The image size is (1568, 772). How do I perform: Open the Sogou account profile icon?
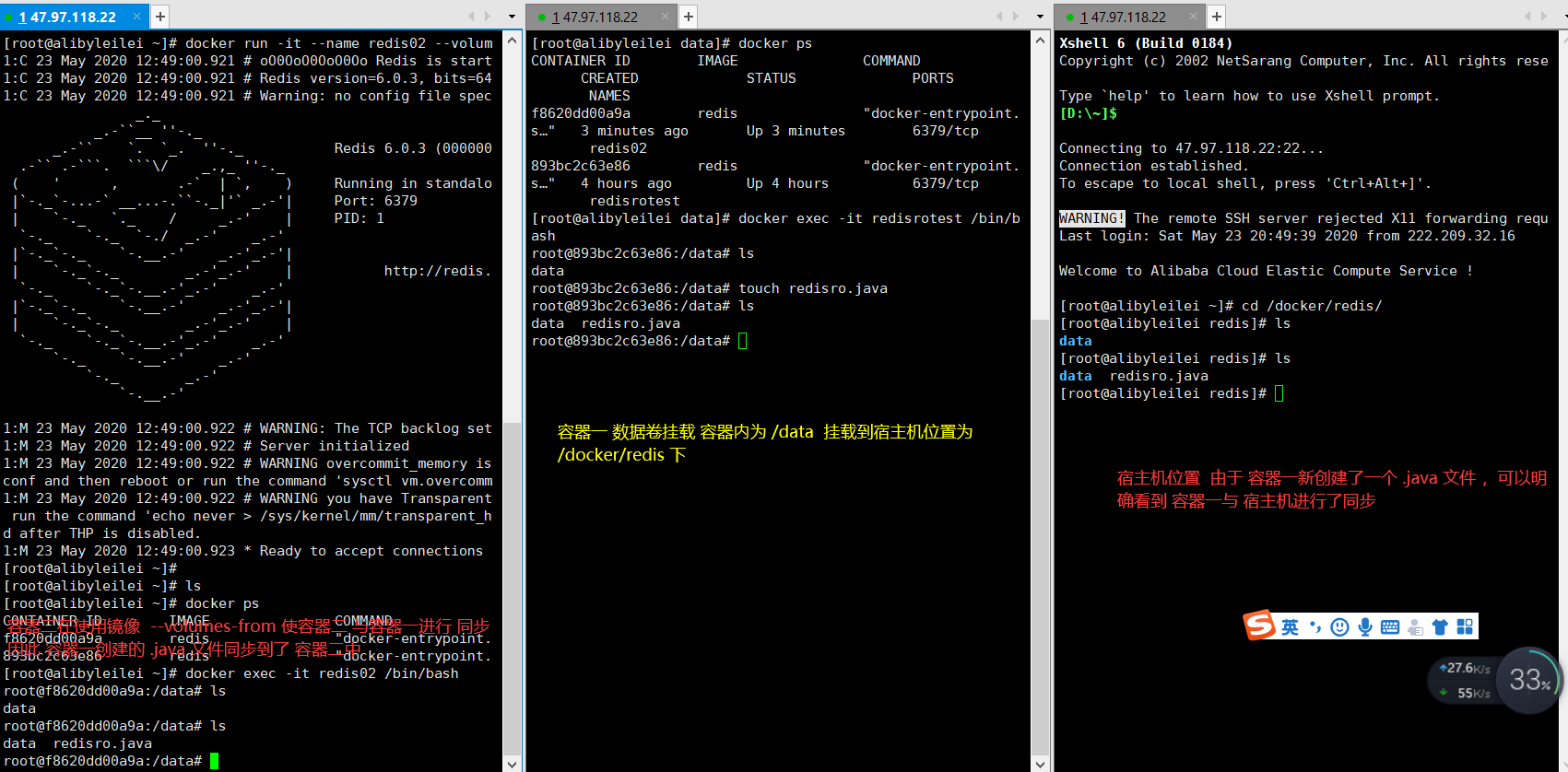click(1415, 627)
